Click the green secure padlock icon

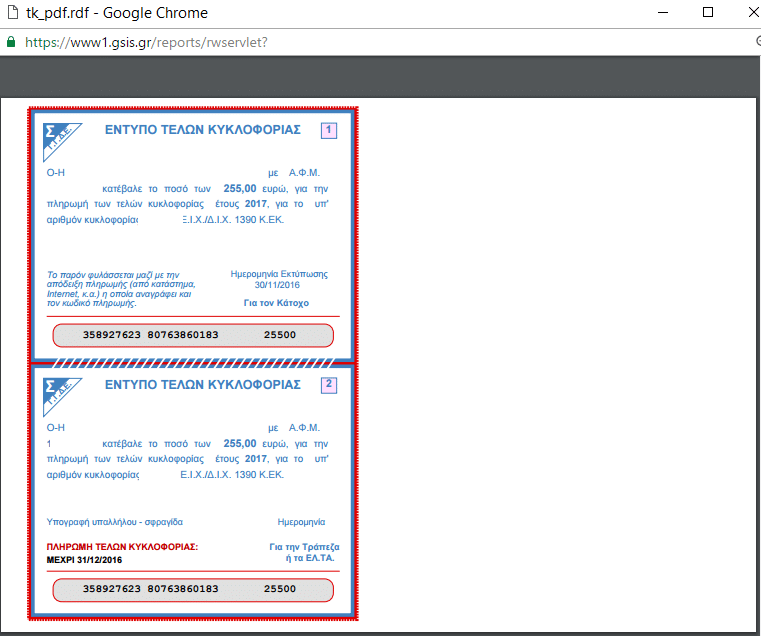click(x=11, y=43)
